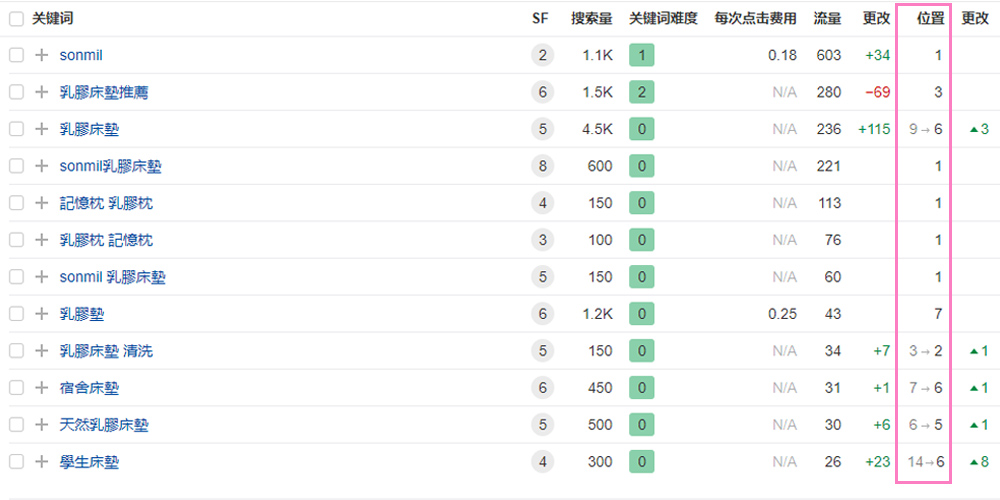Sort by the 搜索量 column header
1000x500 pixels.
pos(591,19)
